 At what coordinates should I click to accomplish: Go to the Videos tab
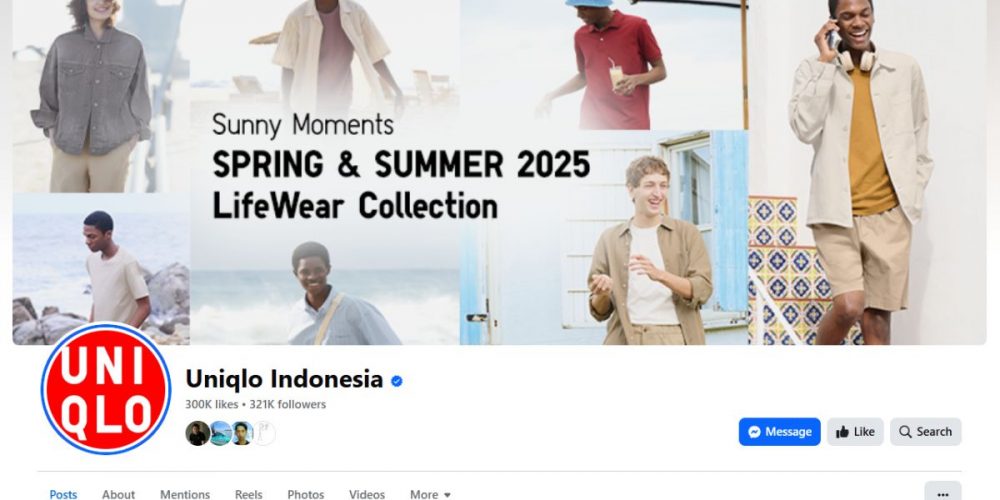click(367, 494)
